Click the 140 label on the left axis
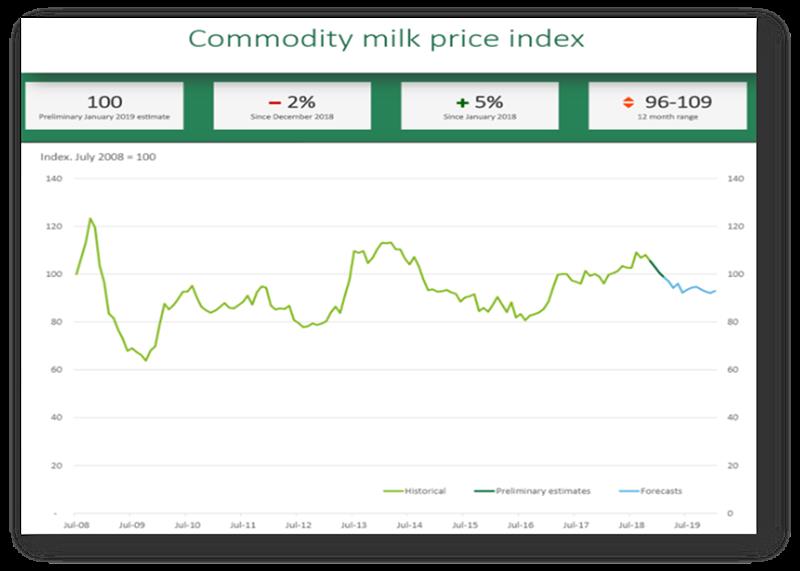 pyautogui.click(x=54, y=179)
